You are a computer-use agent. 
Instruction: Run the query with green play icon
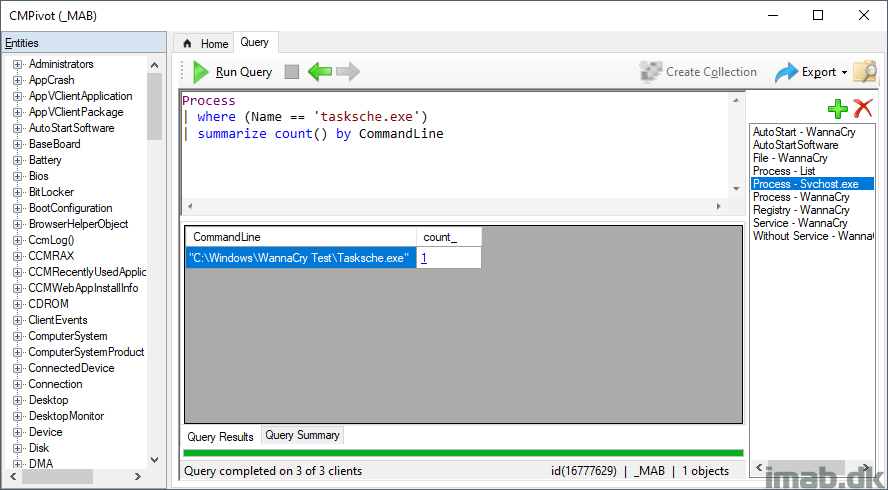coord(200,72)
